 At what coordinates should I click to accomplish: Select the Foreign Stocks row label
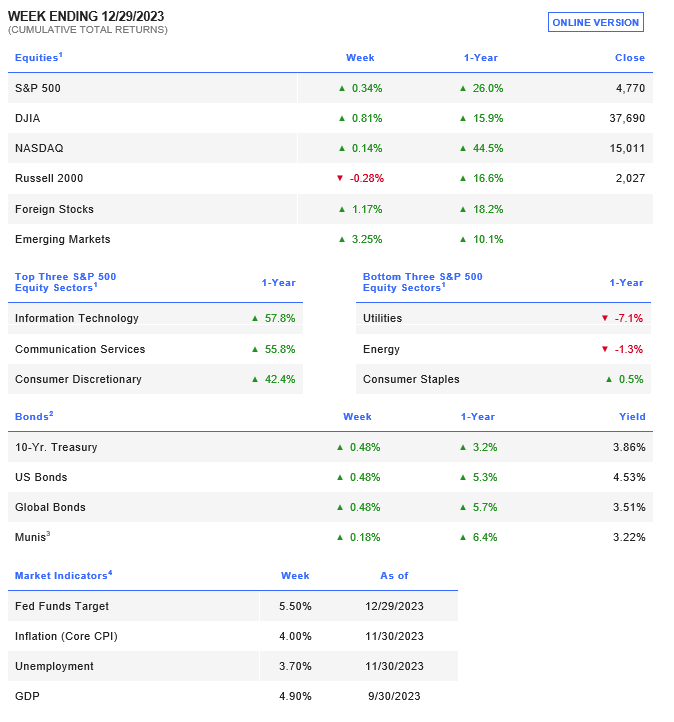(x=54, y=209)
